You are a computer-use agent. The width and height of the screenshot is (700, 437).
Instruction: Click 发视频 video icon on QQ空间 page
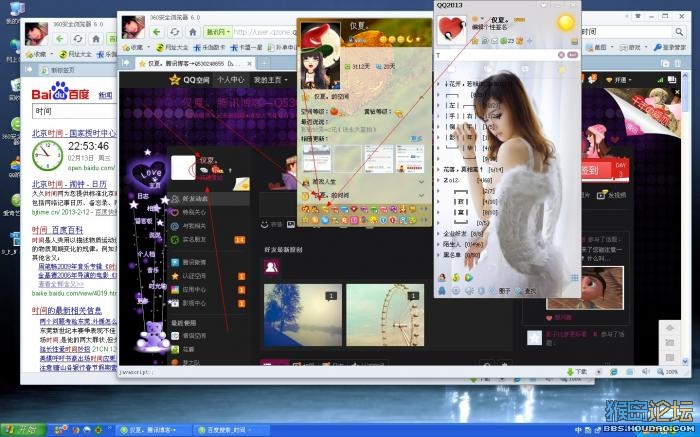[x=612, y=195]
